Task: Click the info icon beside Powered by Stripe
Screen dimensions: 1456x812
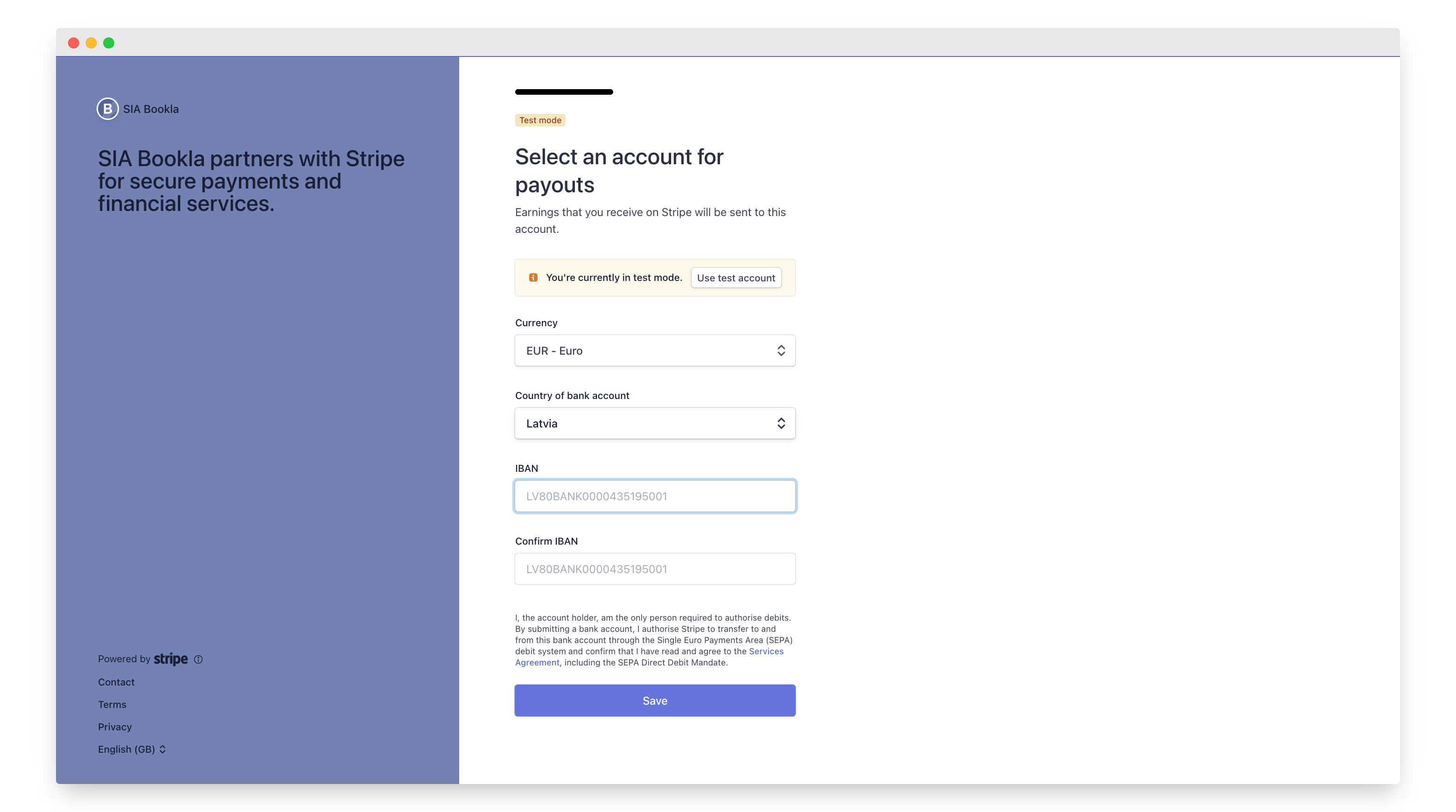Action: click(198, 659)
